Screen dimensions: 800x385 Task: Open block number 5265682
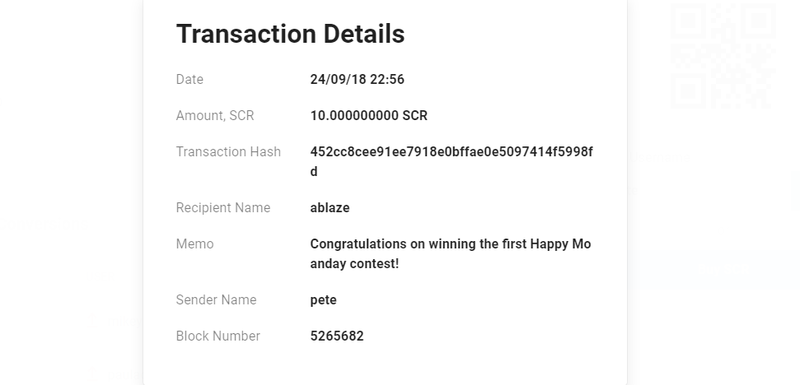tap(337, 336)
